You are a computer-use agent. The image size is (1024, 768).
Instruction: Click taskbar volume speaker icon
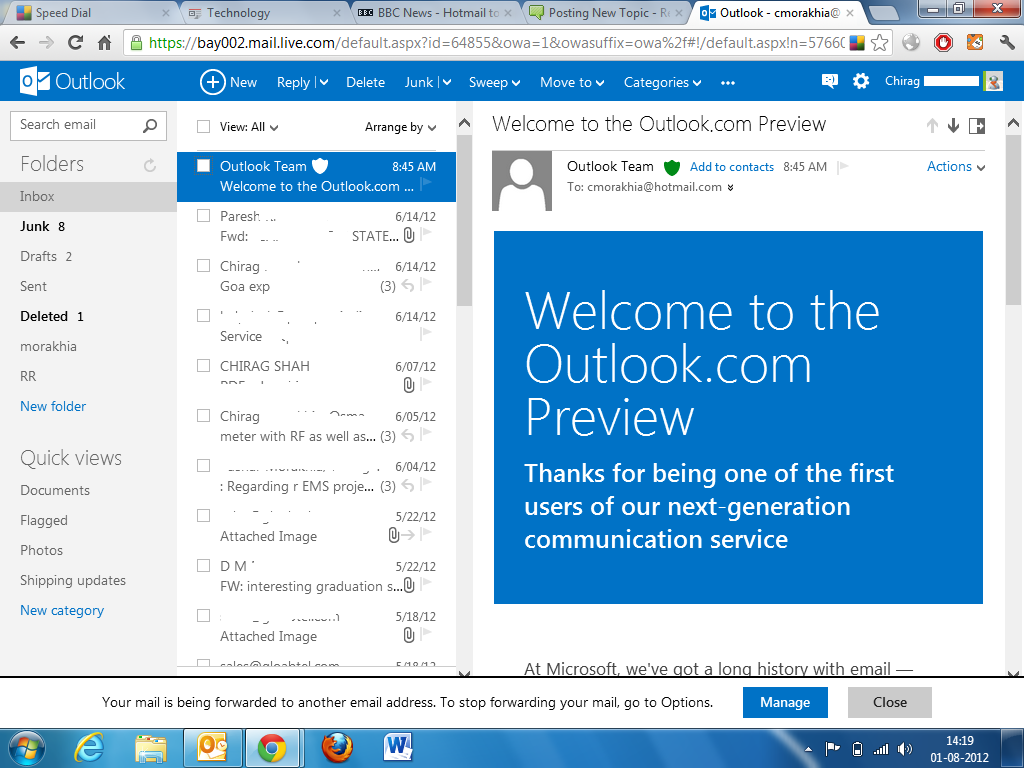904,749
